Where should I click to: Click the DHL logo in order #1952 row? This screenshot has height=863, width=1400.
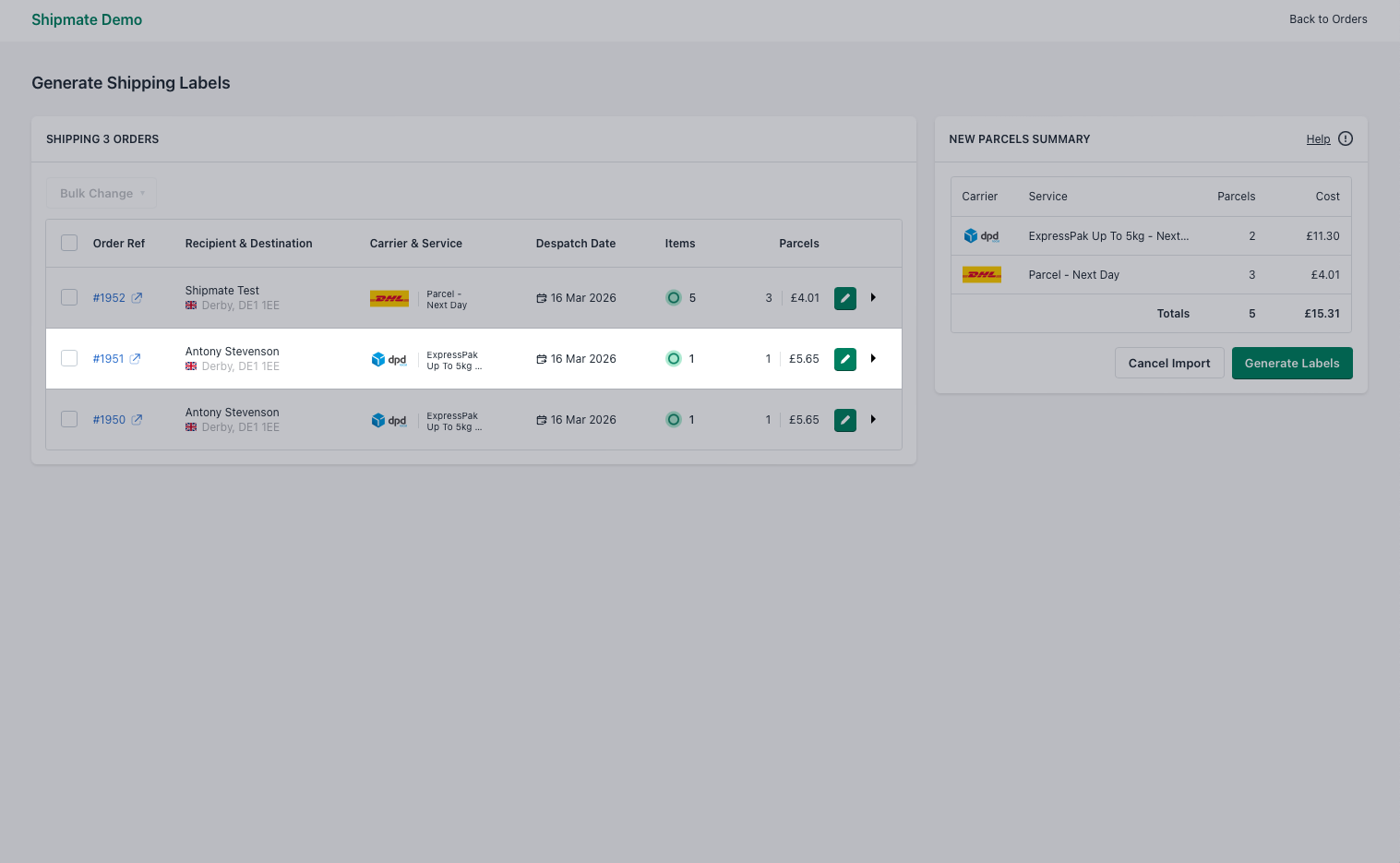[389, 298]
